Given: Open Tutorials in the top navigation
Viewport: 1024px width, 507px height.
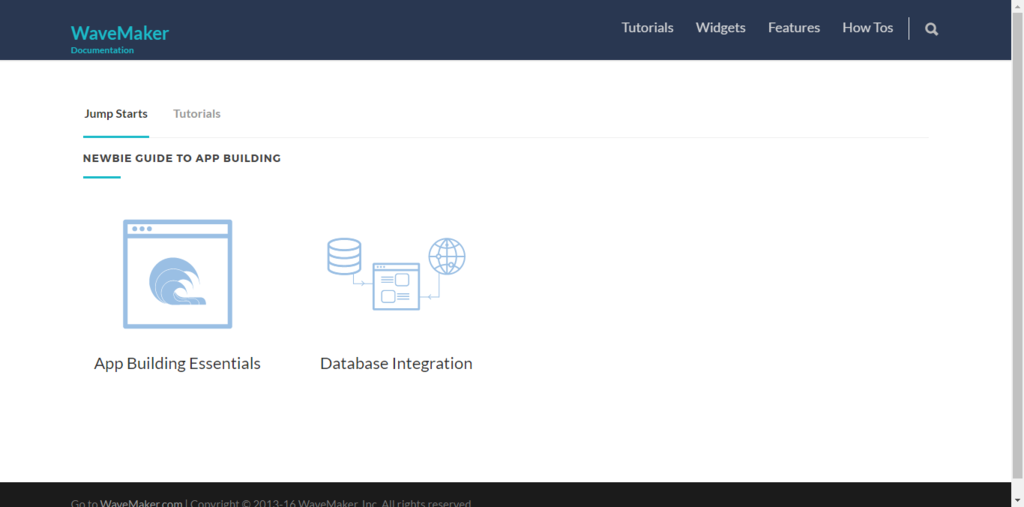Looking at the screenshot, I should pyautogui.click(x=647, y=27).
